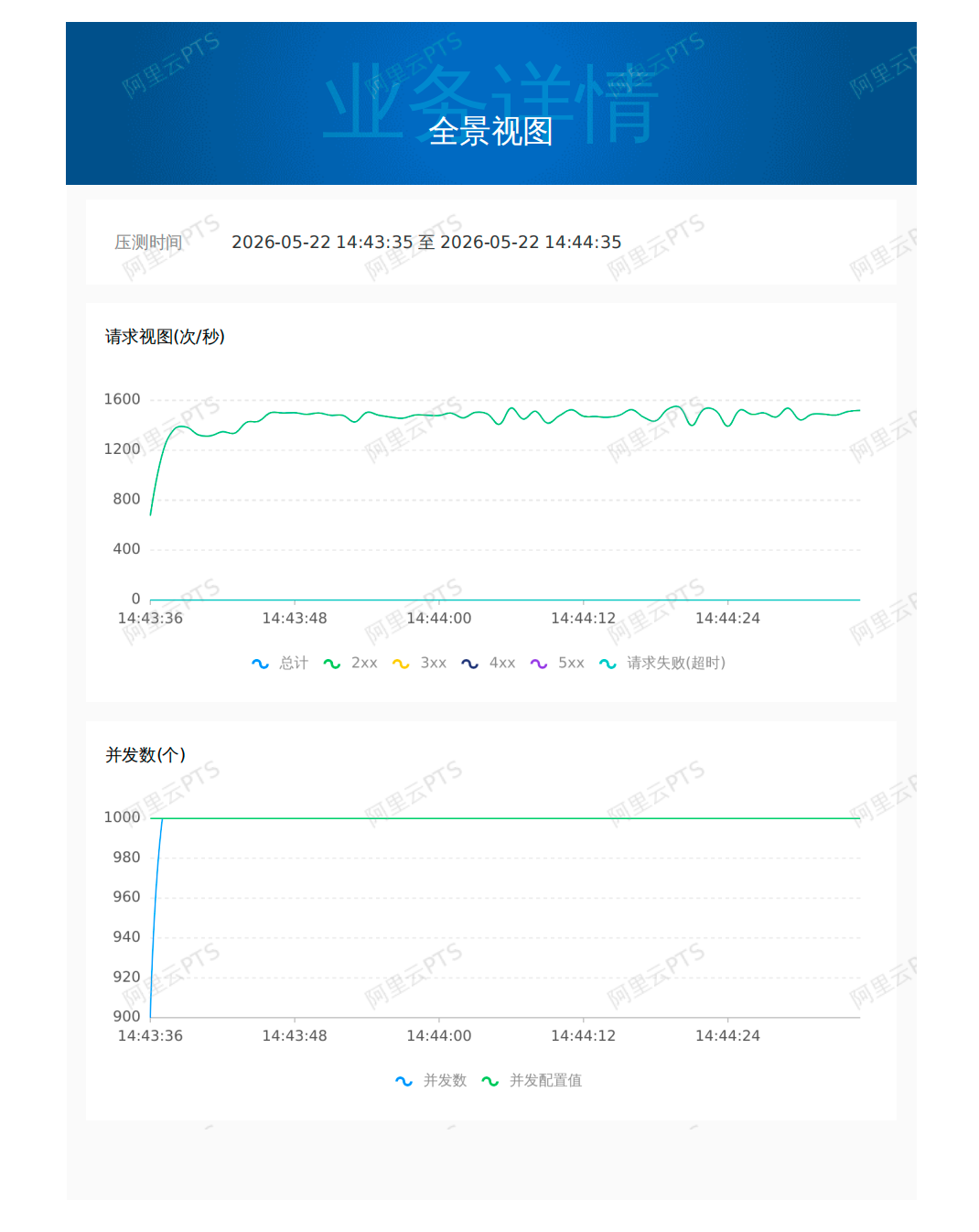979x1232 pixels.
Task: Toggle the 5xx series legend icon
Action: (x=539, y=664)
